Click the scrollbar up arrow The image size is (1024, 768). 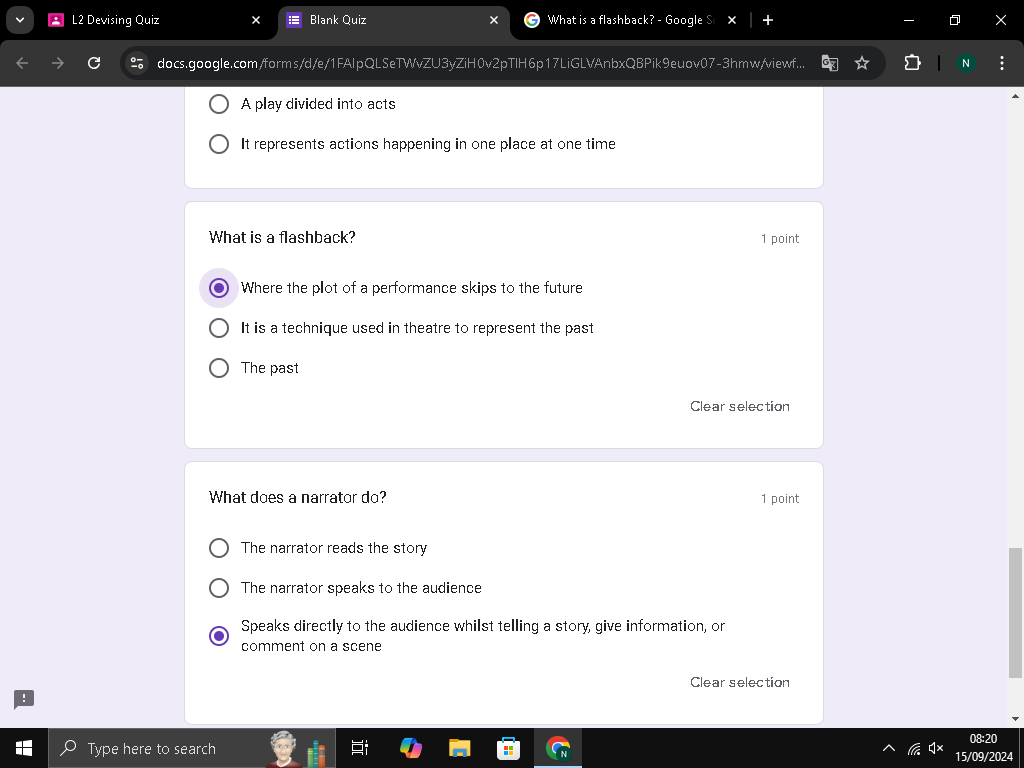(x=1015, y=96)
